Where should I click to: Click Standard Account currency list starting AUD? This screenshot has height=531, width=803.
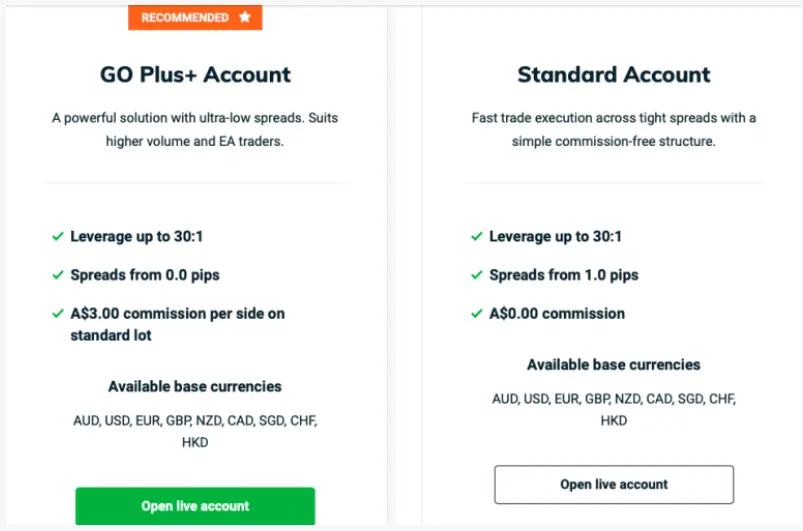click(614, 409)
